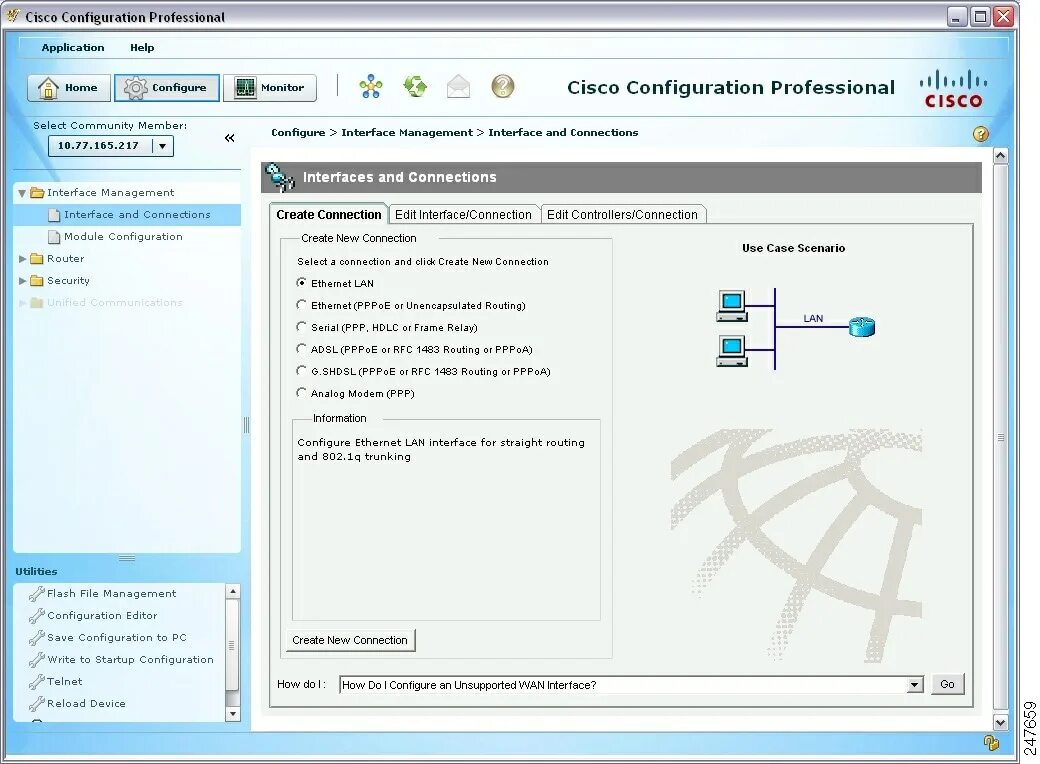1040x764 pixels.
Task: Click the Create New Connection button
Action: pos(350,640)
